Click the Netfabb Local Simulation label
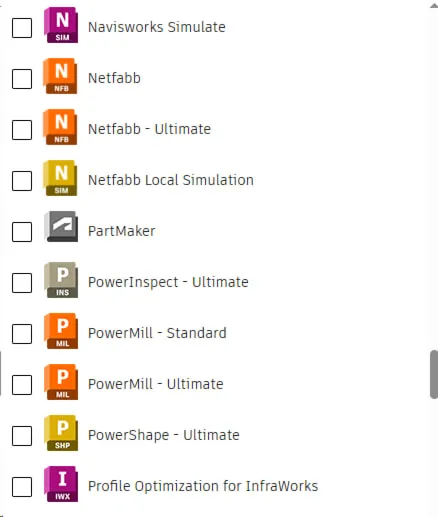 coord(171,180)
